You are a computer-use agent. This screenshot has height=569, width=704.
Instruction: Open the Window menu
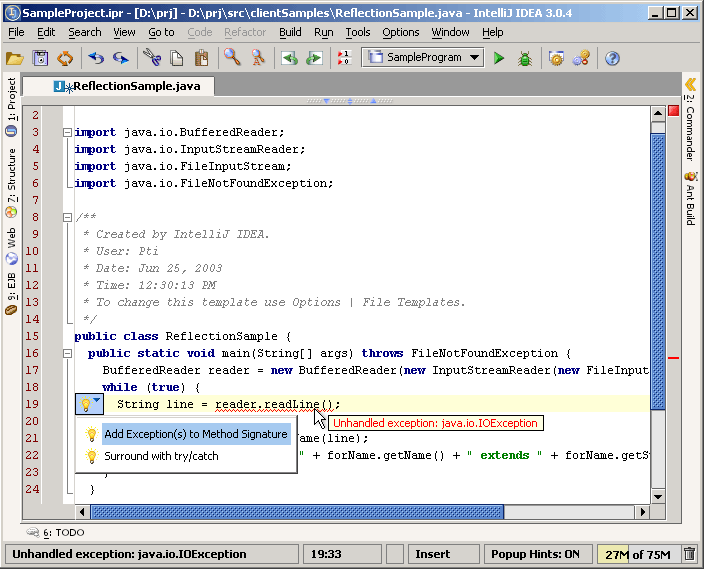tap(450, 32)
